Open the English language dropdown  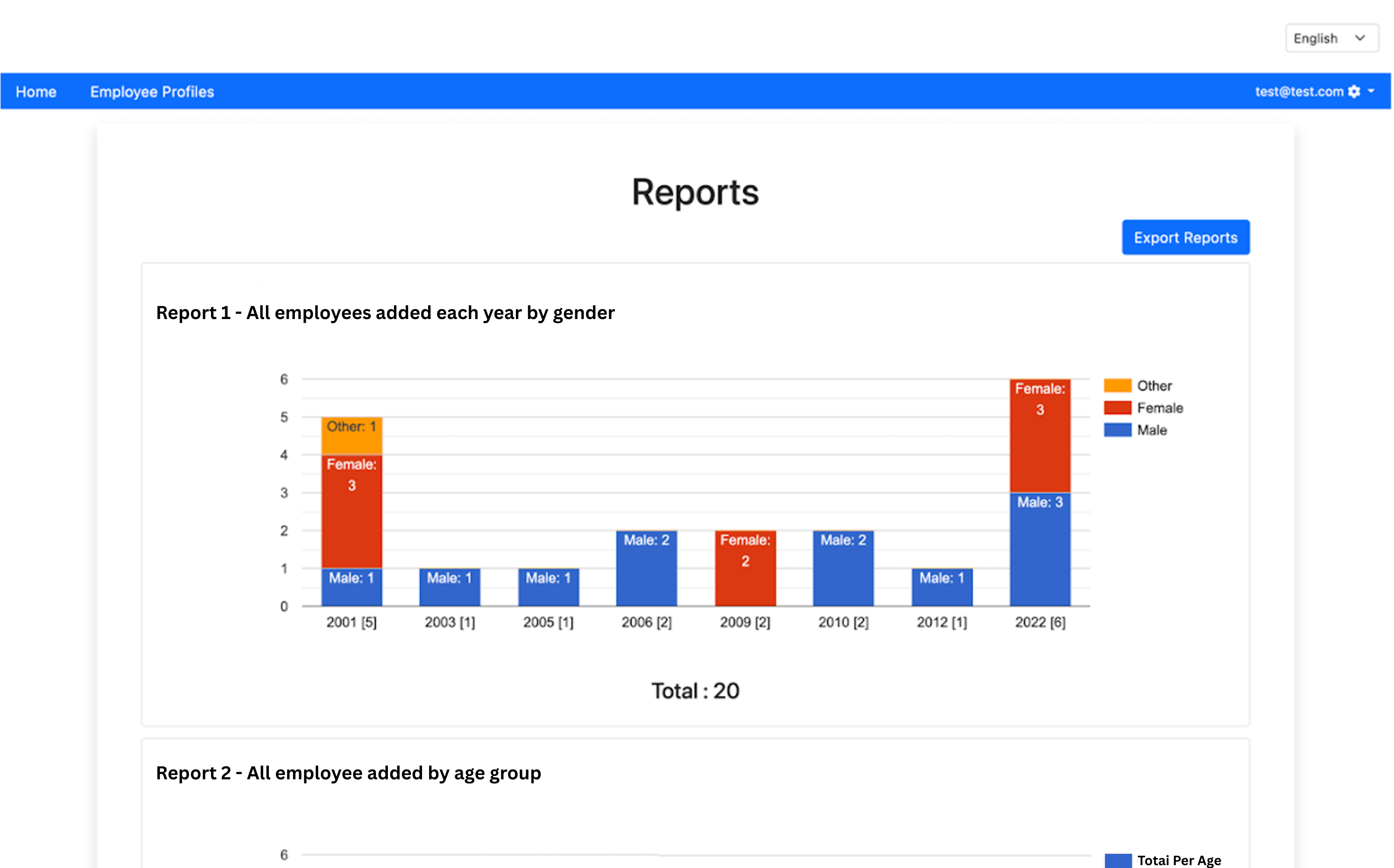(1331, 38)
